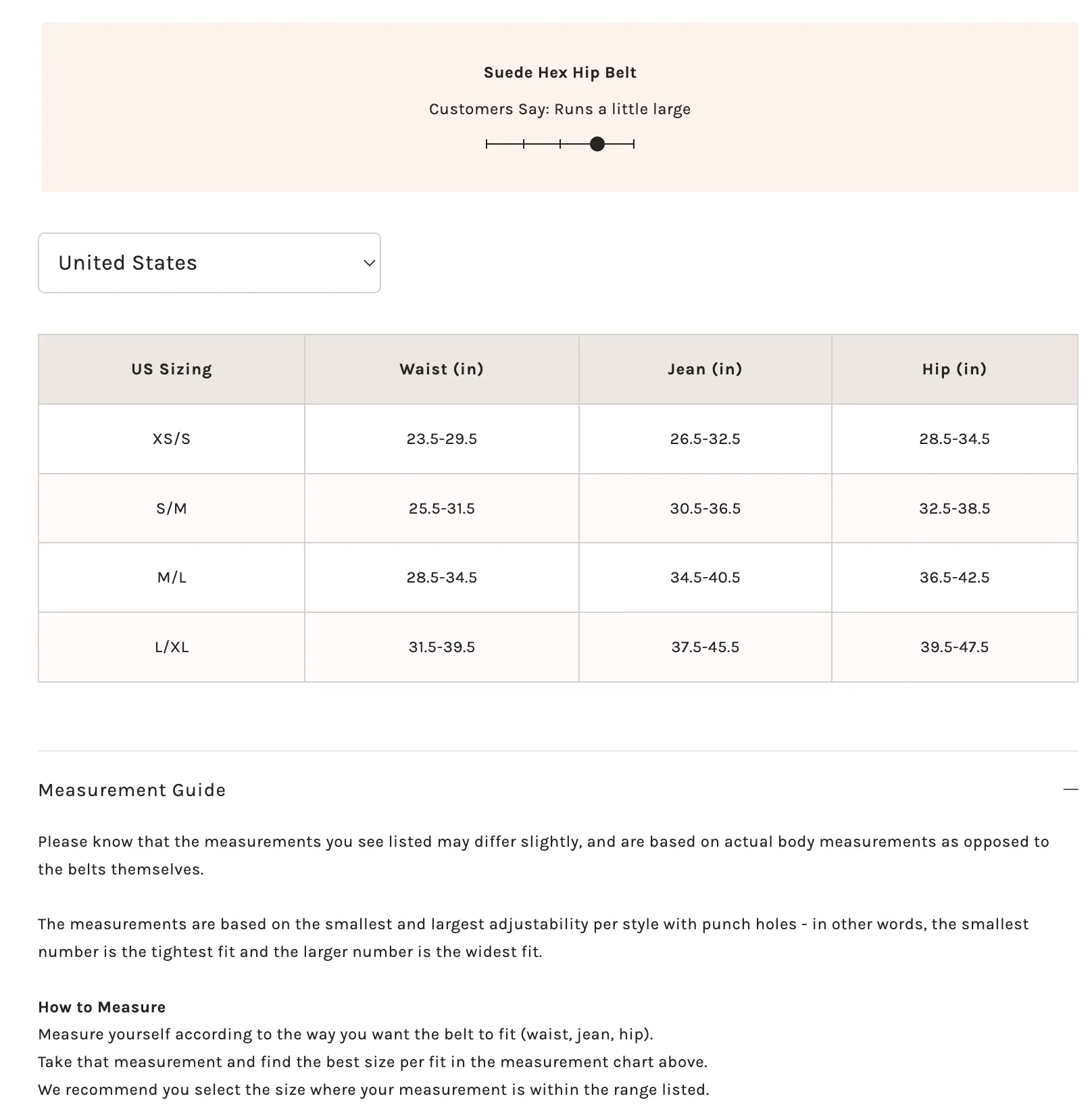1092x1107 pixels.
Task: Click the 36.5-42.5 hip cell
Action: tap(955, 578)
